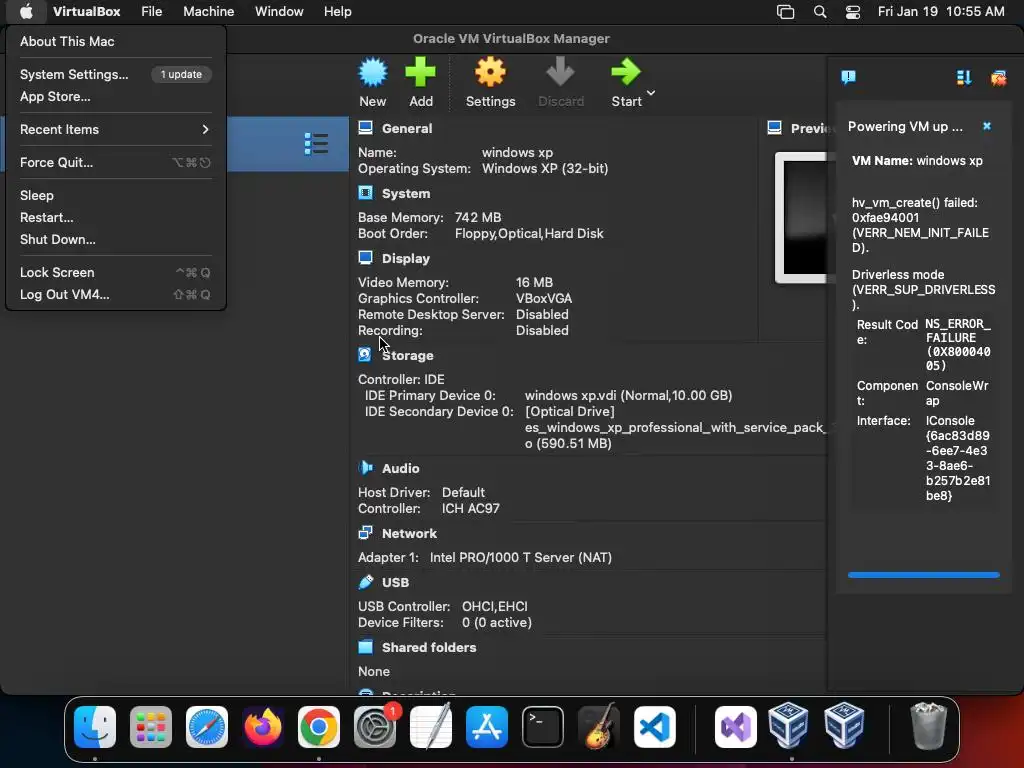This screenshot has height=768, width=1024.
Task: Open Launchpad from the Dock
Action: [x=151, y=726]
